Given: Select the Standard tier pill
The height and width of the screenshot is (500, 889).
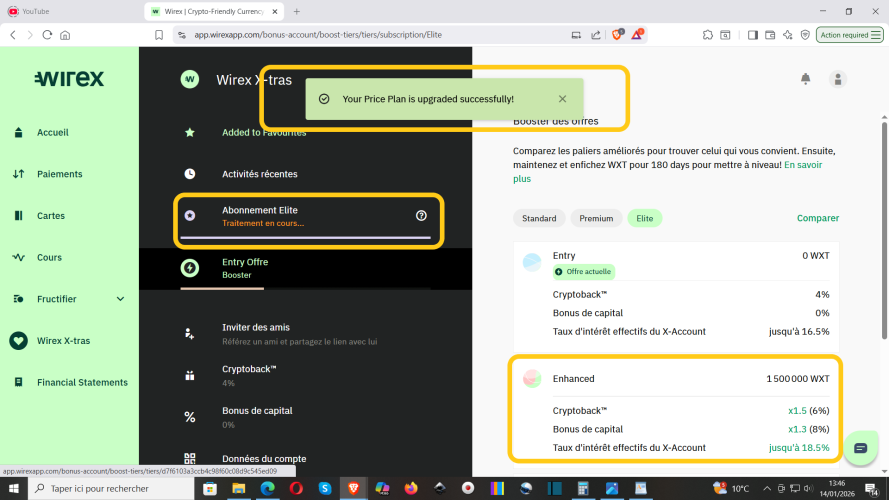Looking at the screenshot, I should click(539, 218).
